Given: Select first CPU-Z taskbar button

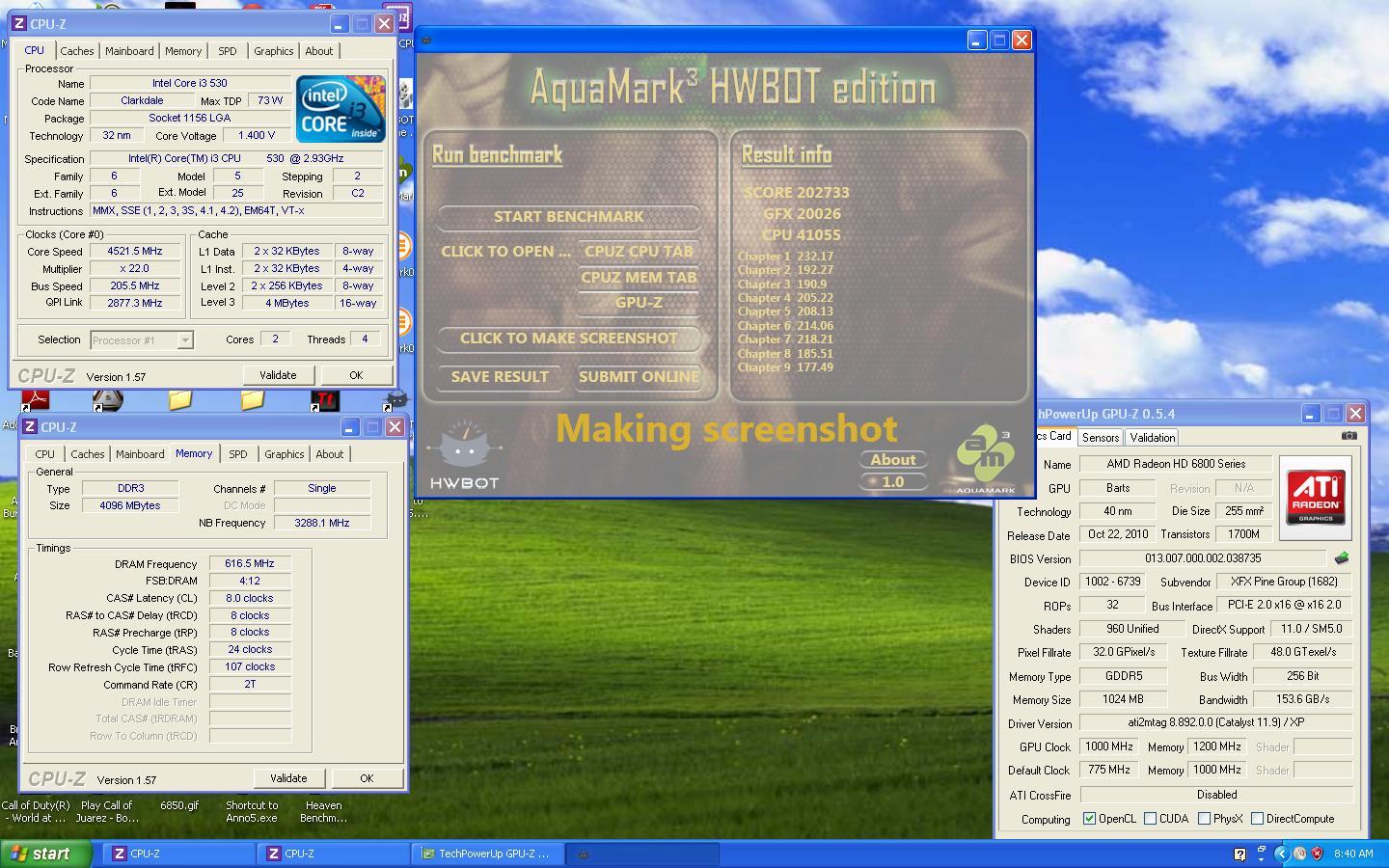Looking at the screenshot, I should point(179,854).
